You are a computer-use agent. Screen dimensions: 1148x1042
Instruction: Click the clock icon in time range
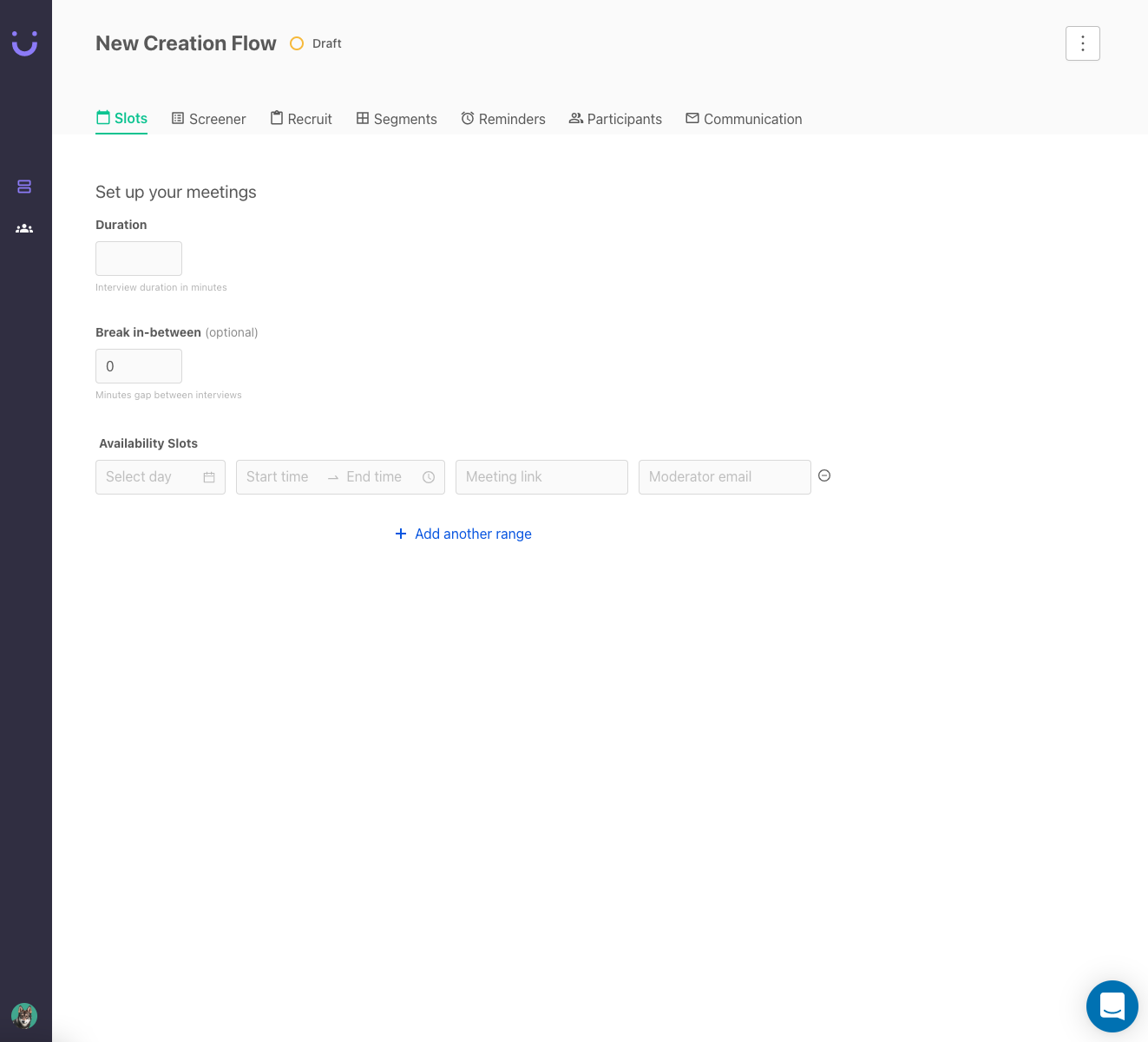(x=429, y=477)
